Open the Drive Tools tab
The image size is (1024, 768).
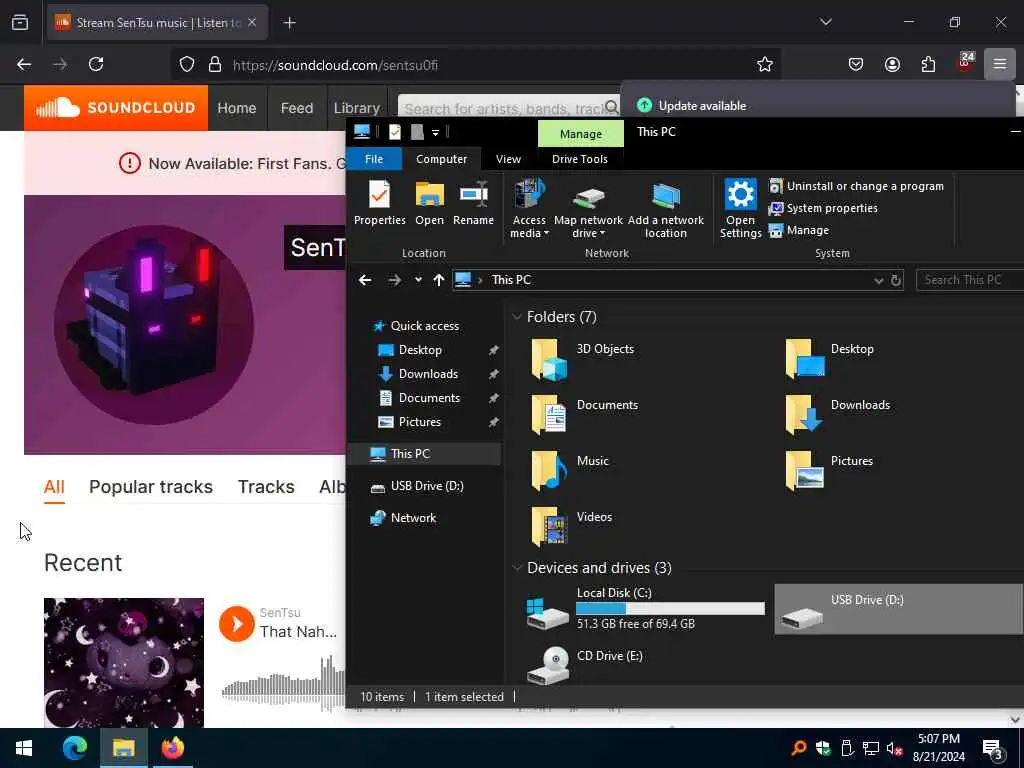pos(579,159)
